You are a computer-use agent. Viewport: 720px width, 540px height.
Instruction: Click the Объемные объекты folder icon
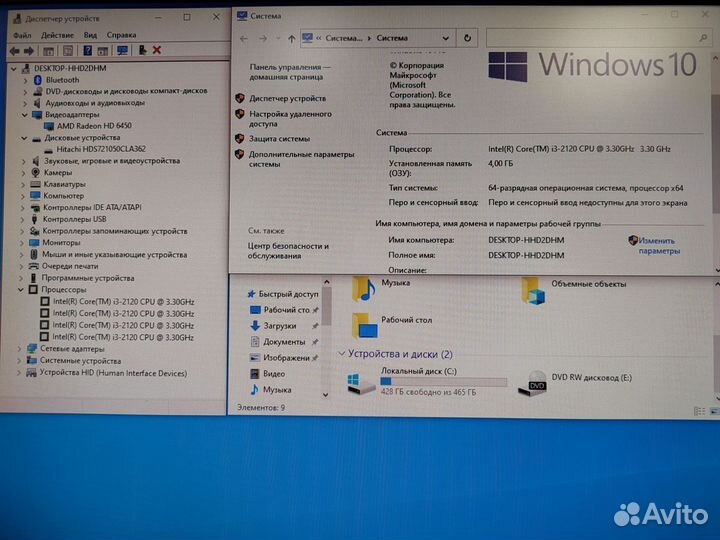[534, 291]
